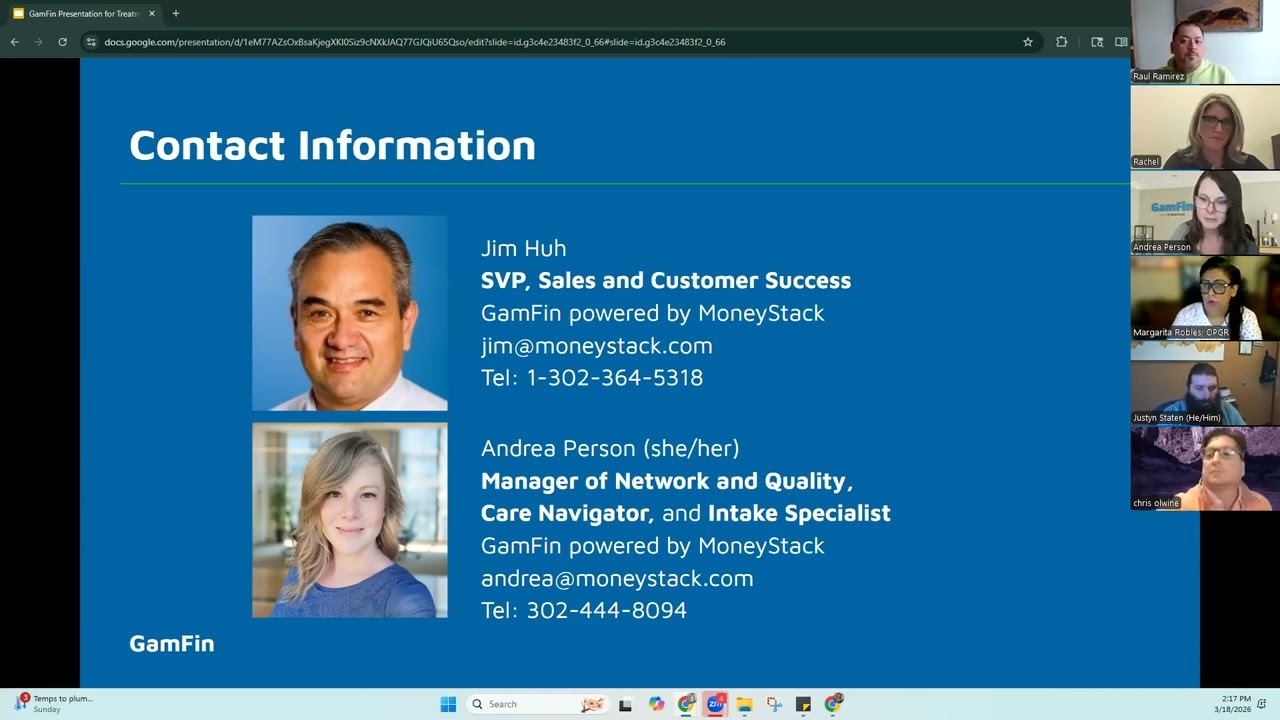The image size is (1280, 720).
Task: Open the notification bell in system tray
Action: click(x=1262, y=704)
